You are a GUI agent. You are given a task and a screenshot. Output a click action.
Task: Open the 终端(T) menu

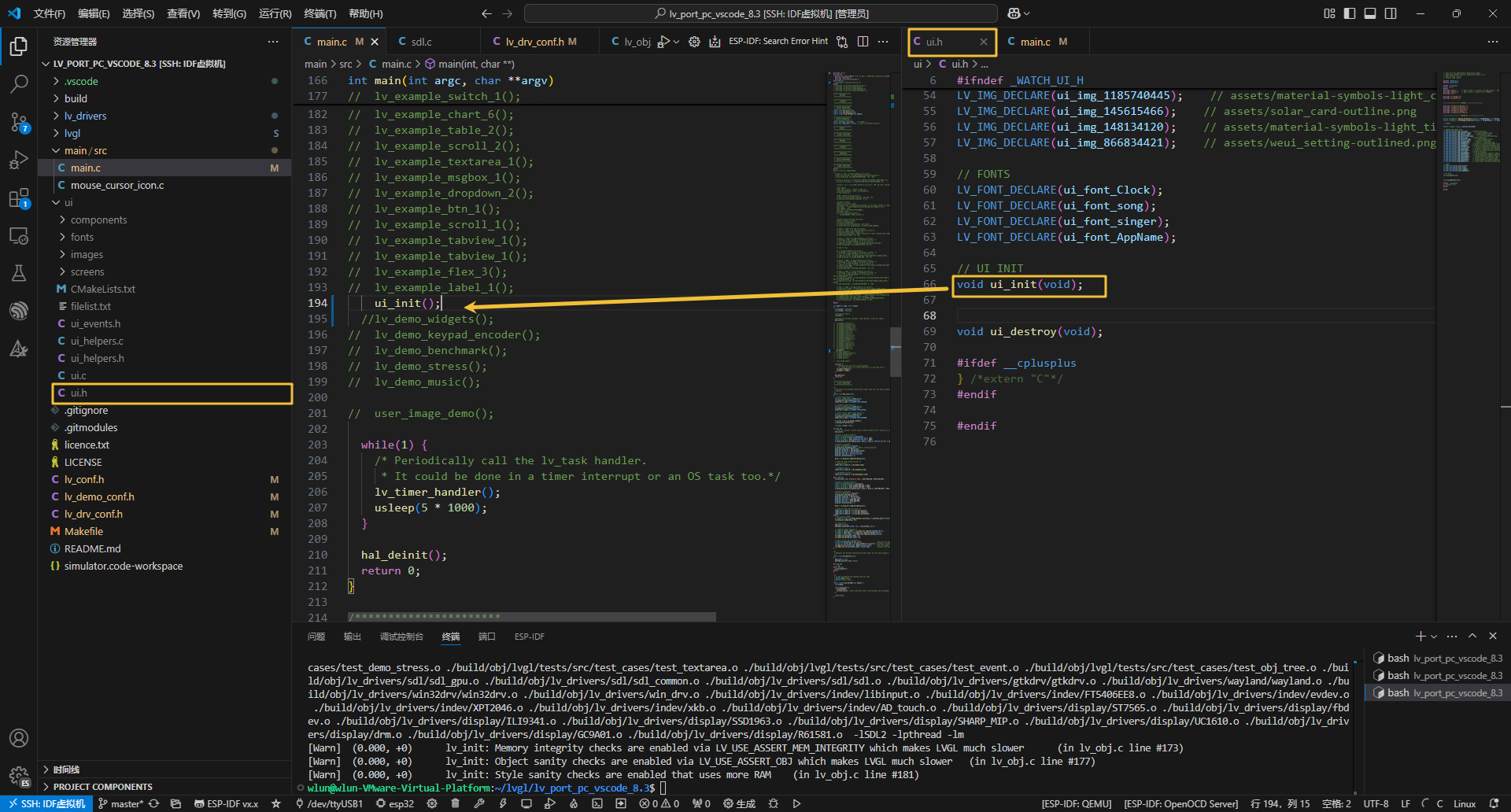coord(320,13)
